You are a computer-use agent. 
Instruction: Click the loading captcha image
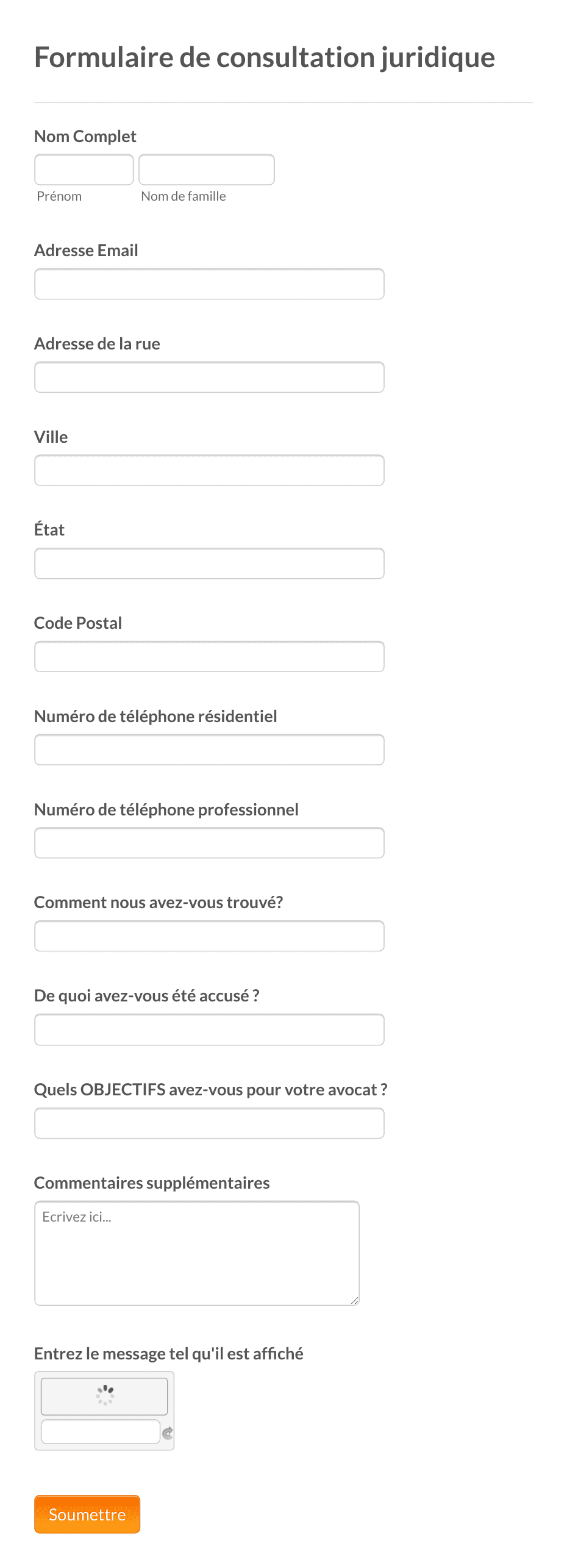tap(104, 1396)
